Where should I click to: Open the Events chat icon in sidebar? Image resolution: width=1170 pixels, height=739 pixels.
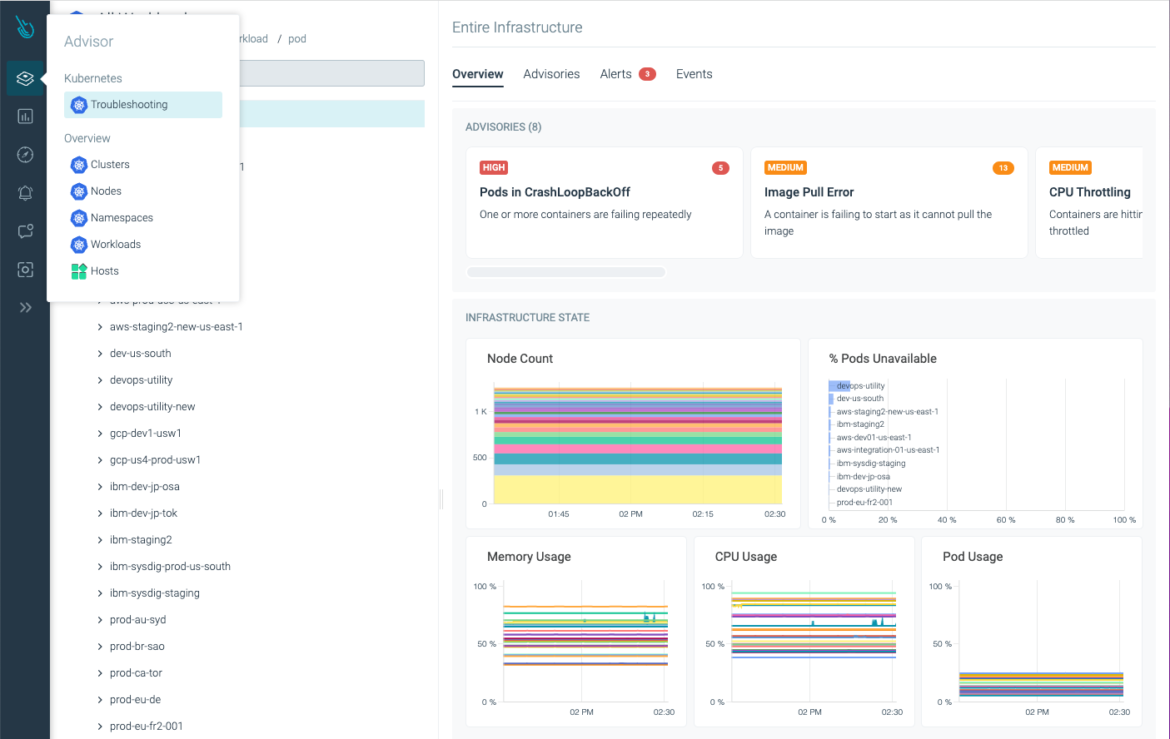25,231
